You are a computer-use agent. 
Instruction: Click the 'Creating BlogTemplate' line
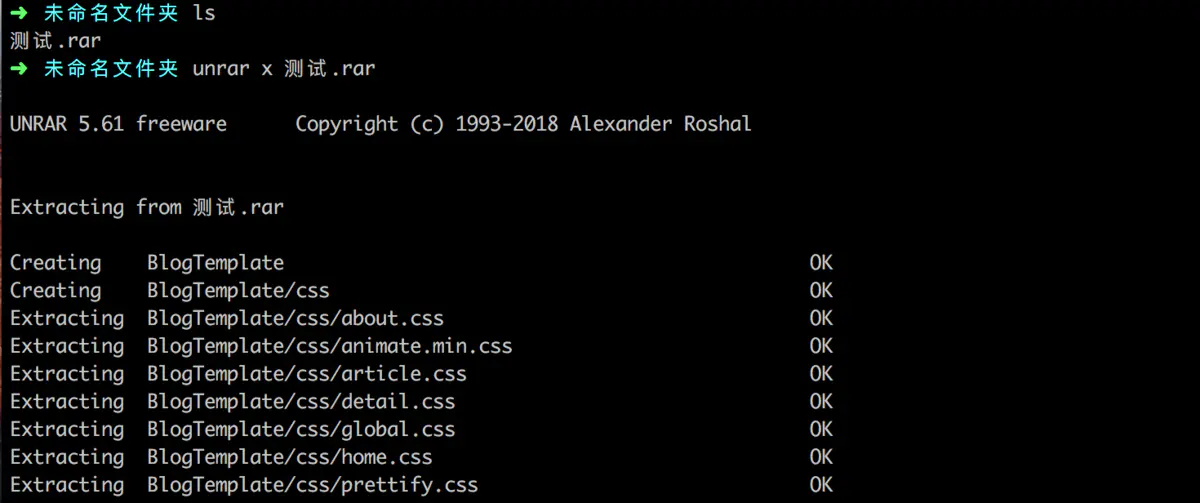click(147, 263)
